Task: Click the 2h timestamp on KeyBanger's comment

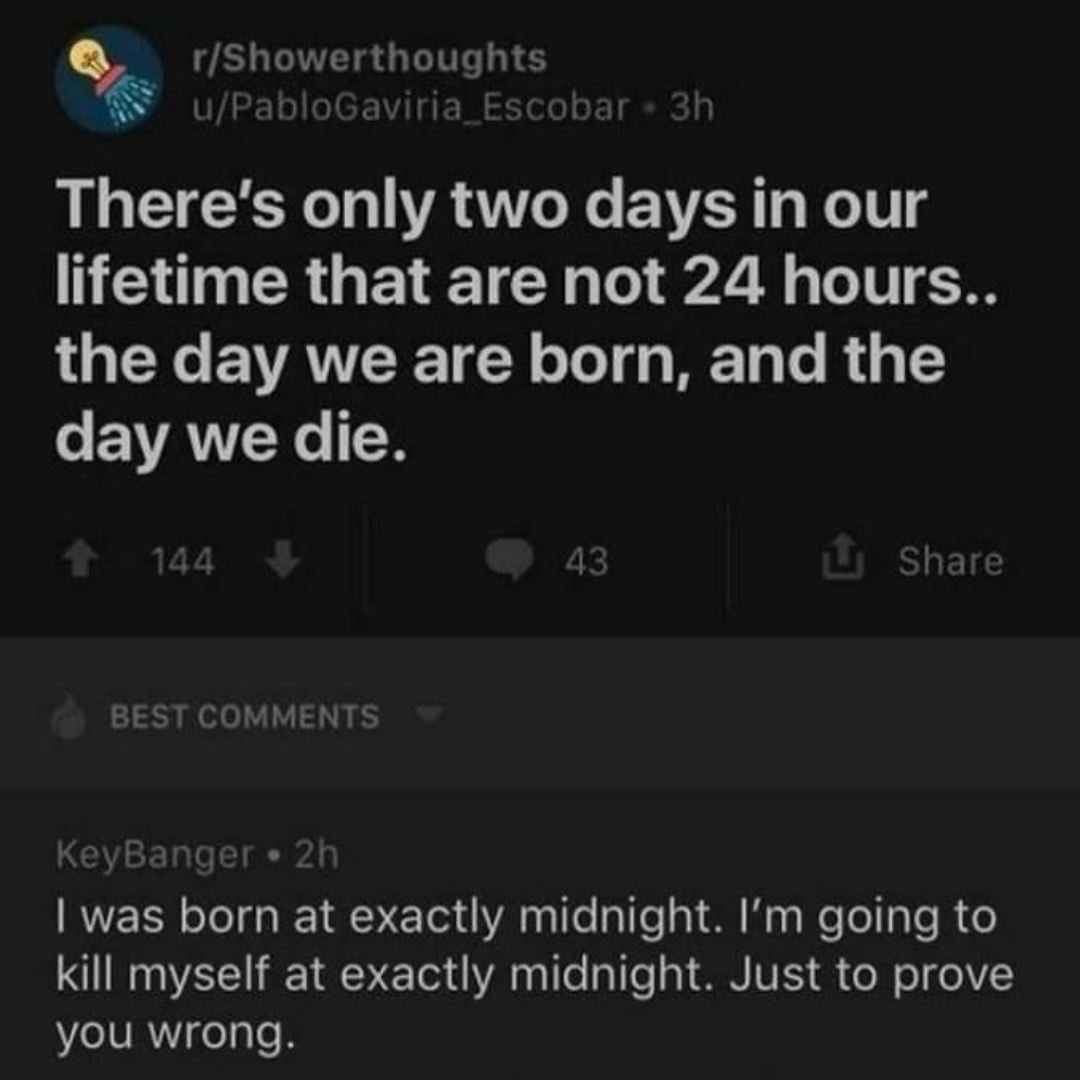Action: click(317, 855)
